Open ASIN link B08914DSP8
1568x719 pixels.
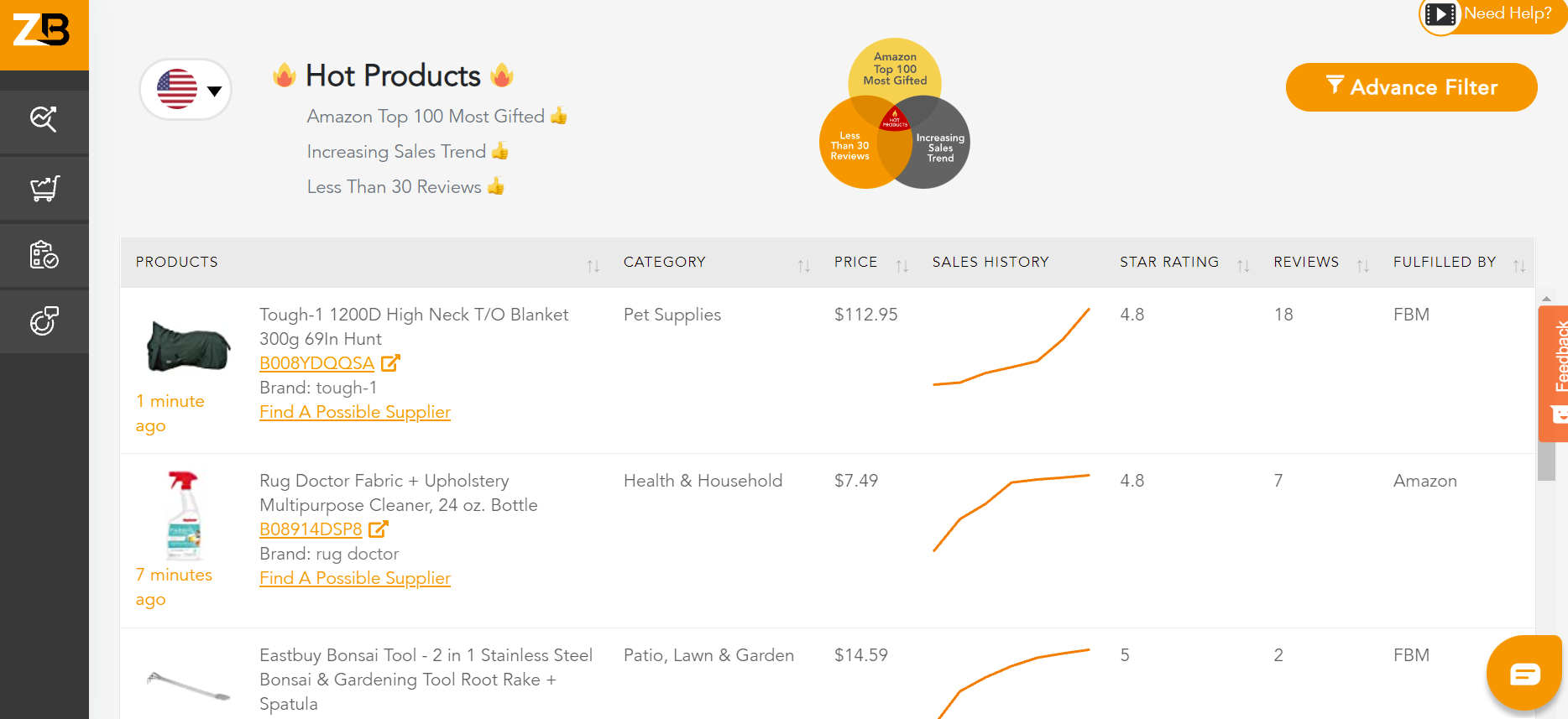311,529
